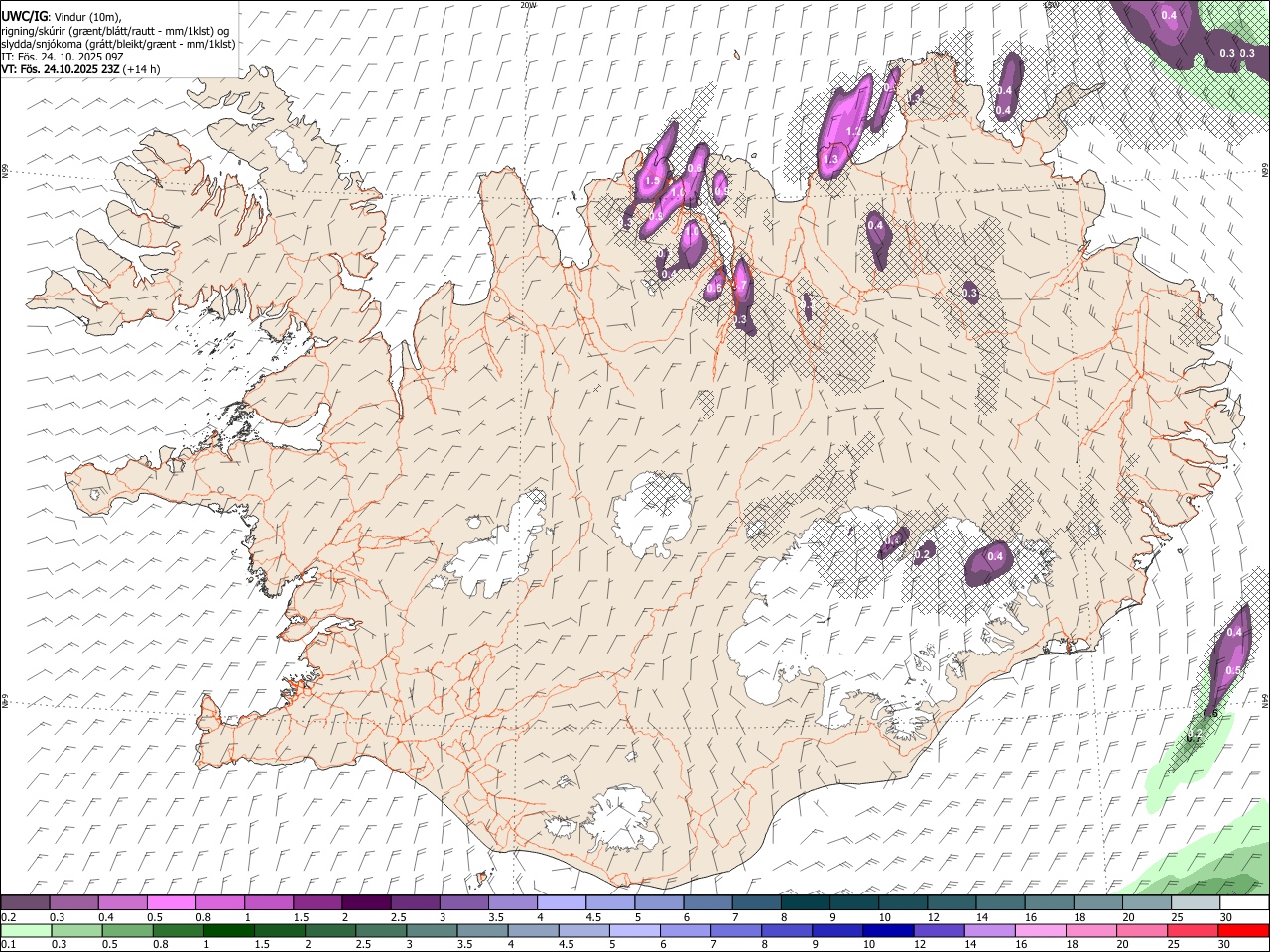
Task: Click the bright red lower legend swatch starting at 30
Action: (1244, 930)
